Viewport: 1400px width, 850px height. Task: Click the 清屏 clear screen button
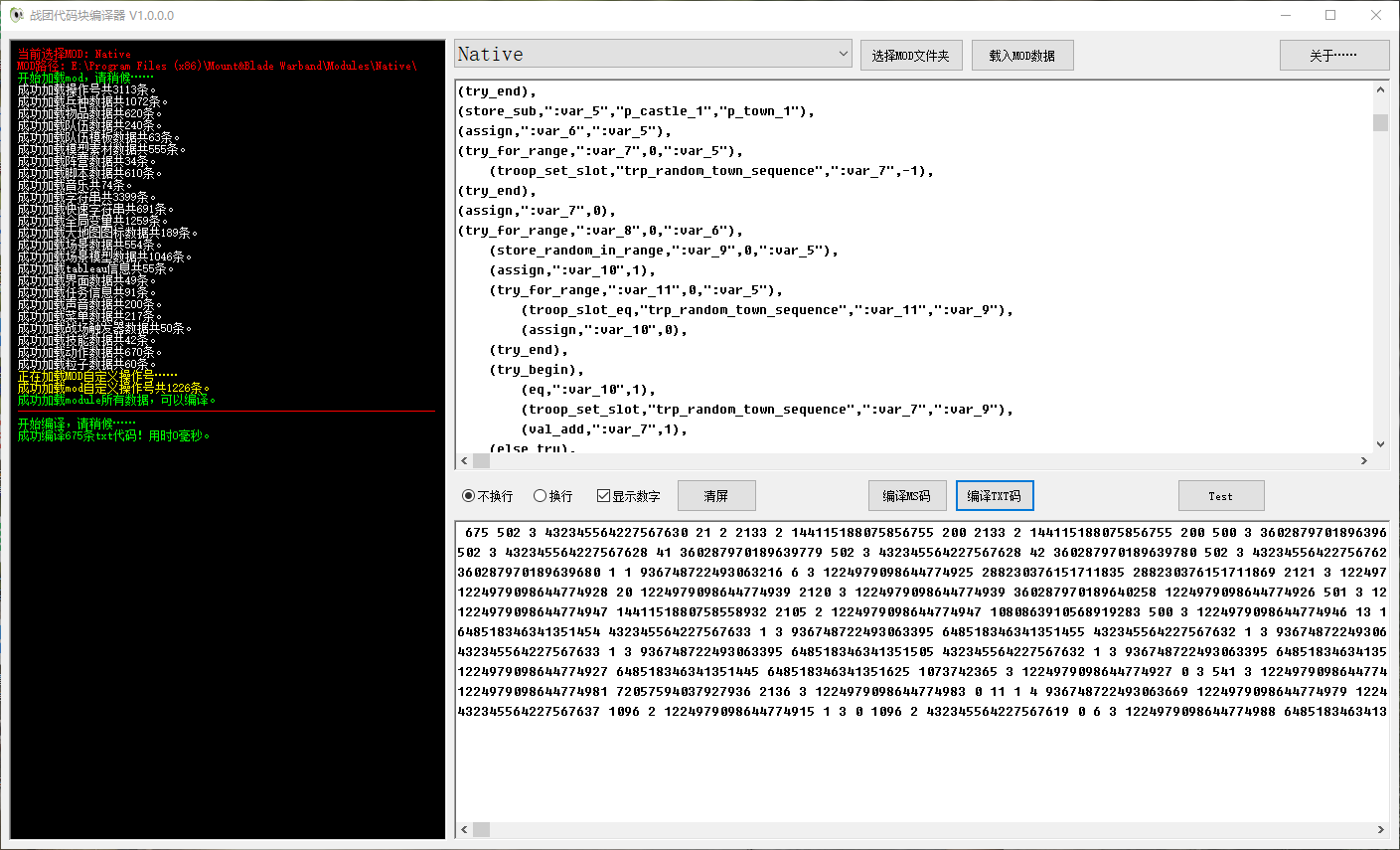716,496
